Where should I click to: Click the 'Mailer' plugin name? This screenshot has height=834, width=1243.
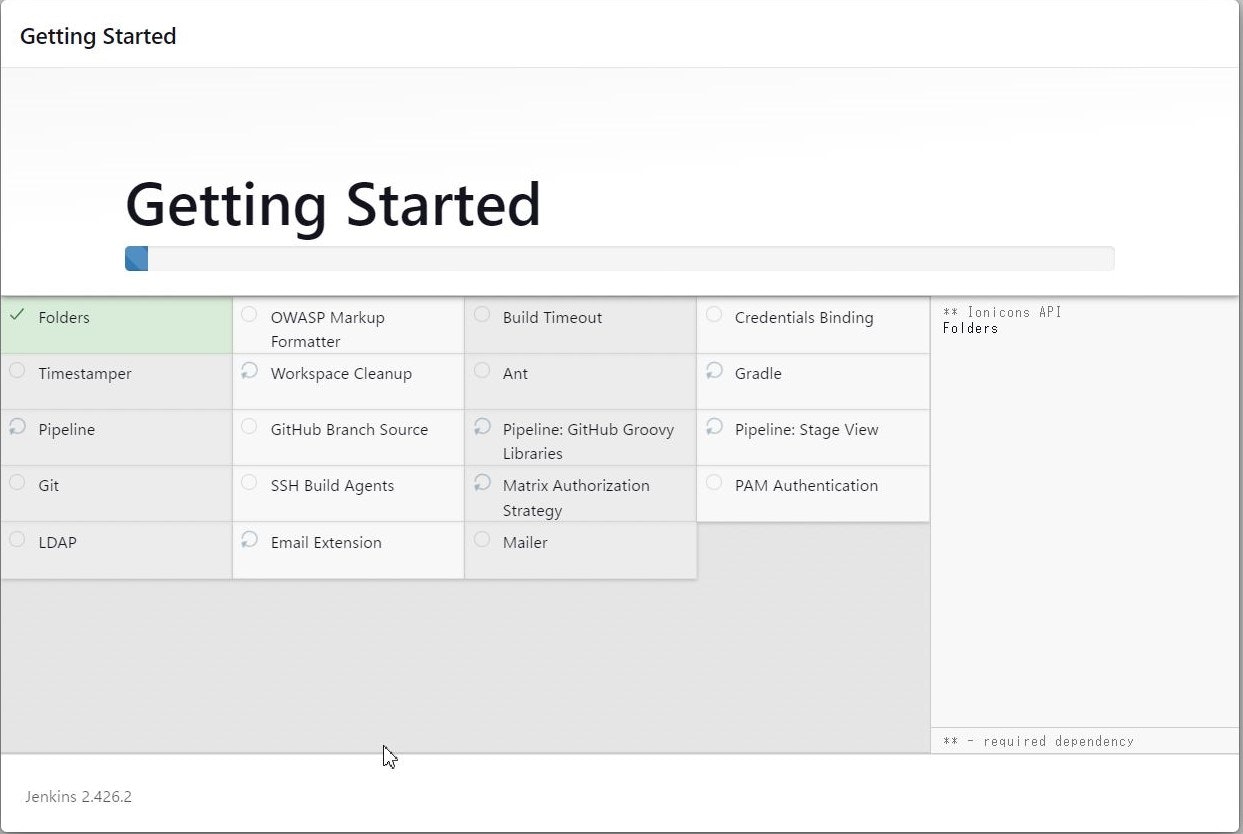click(525, 542)
